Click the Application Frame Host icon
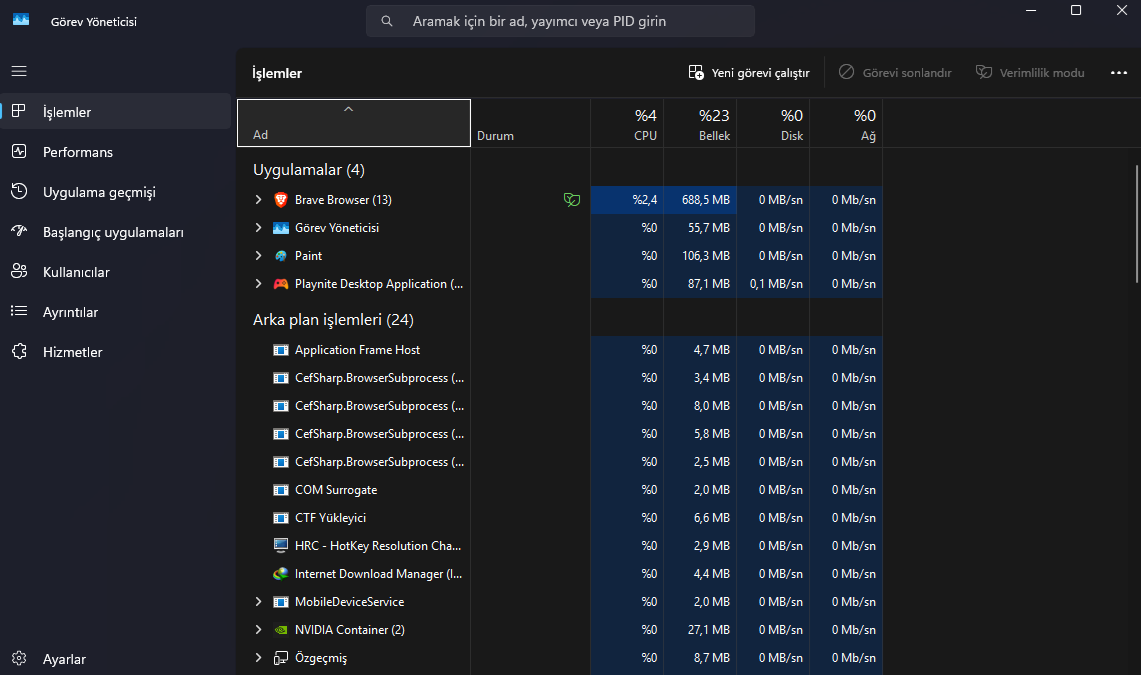This screenshot has width=1141, height=675. click(x=281, y=350)
